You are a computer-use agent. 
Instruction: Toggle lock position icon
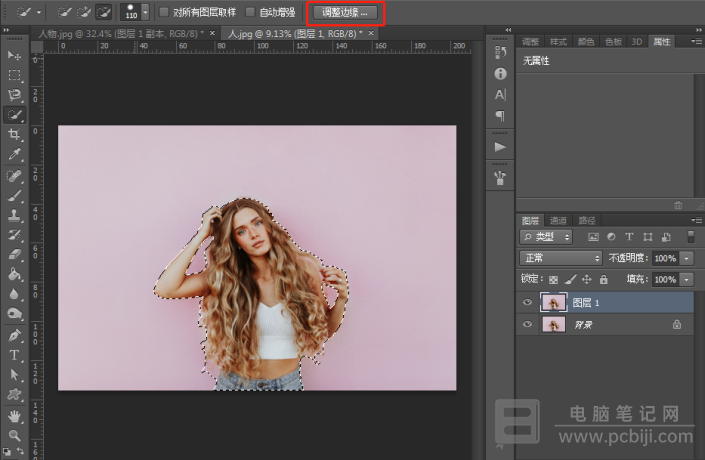pos(587,280)
